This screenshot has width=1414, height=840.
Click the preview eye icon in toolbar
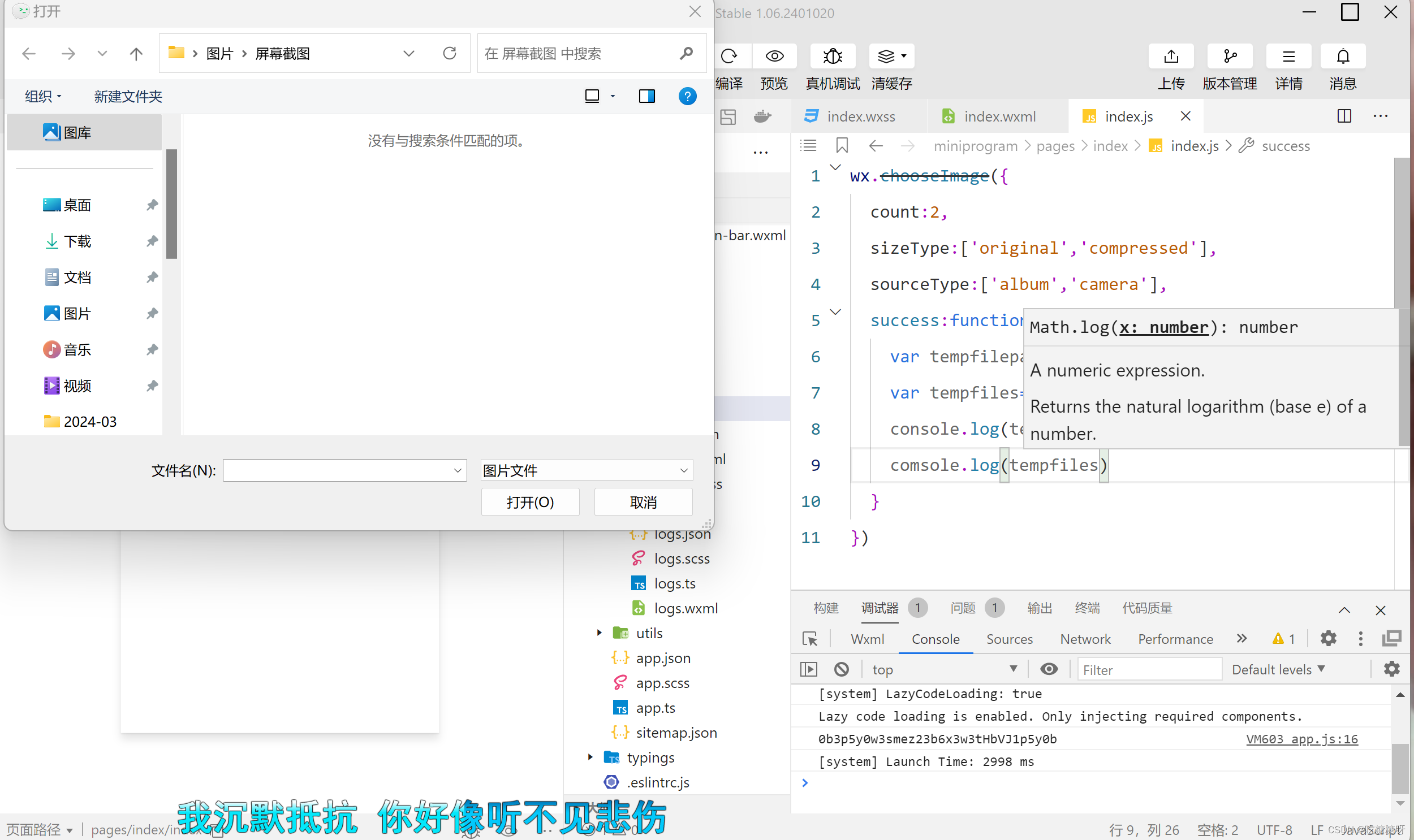(x=774, y=56)
